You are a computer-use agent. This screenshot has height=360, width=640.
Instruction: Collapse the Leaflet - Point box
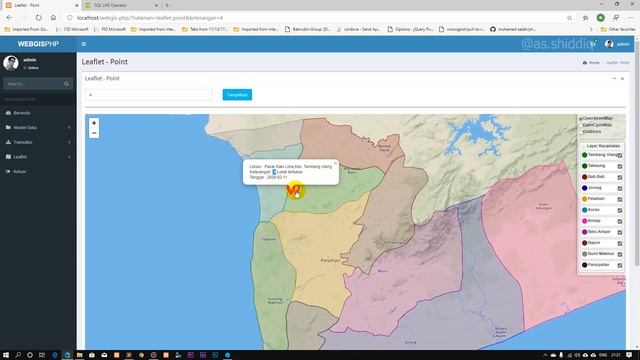(614, 78)
